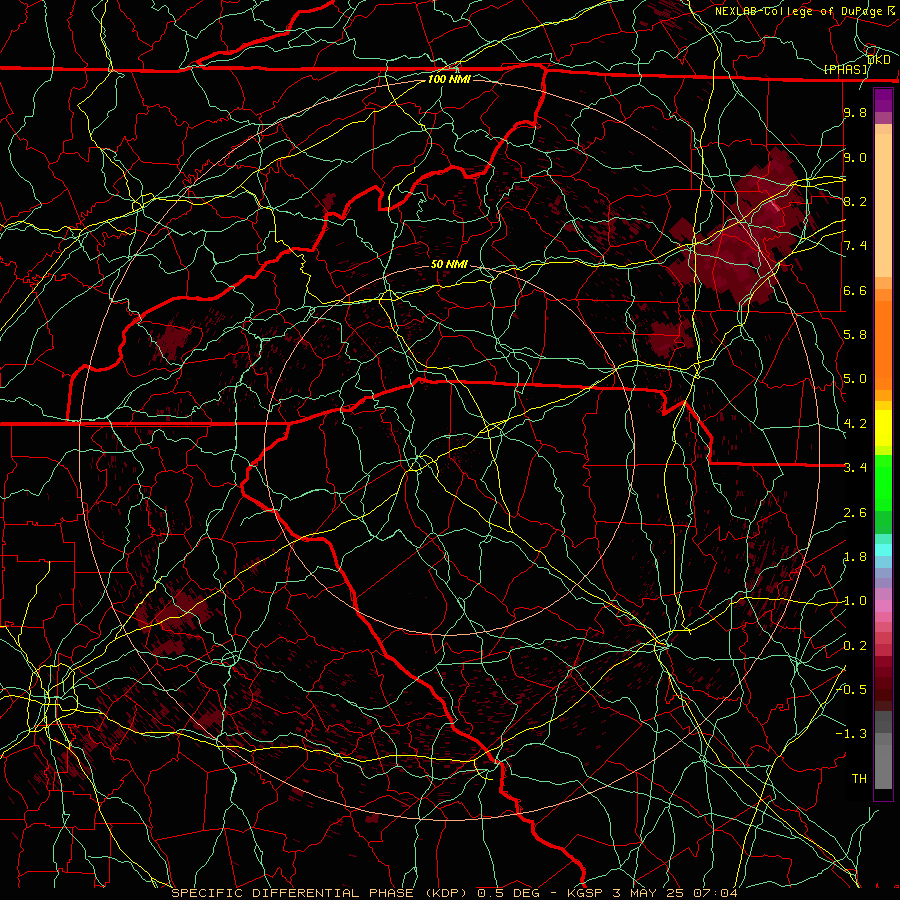
Task: Pick the yellow band of the color bar
Action: 883,428
